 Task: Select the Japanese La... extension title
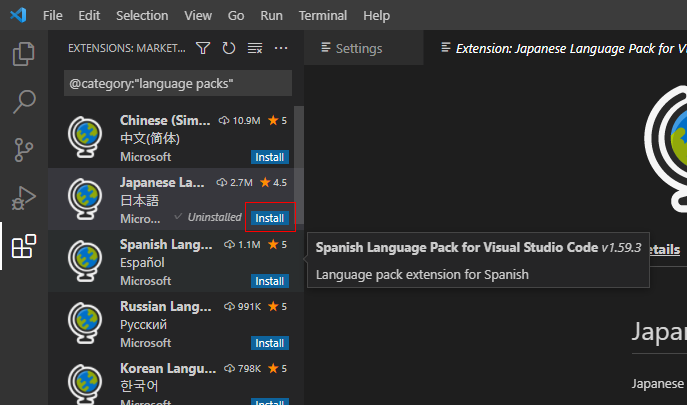[x=162, y=182]
